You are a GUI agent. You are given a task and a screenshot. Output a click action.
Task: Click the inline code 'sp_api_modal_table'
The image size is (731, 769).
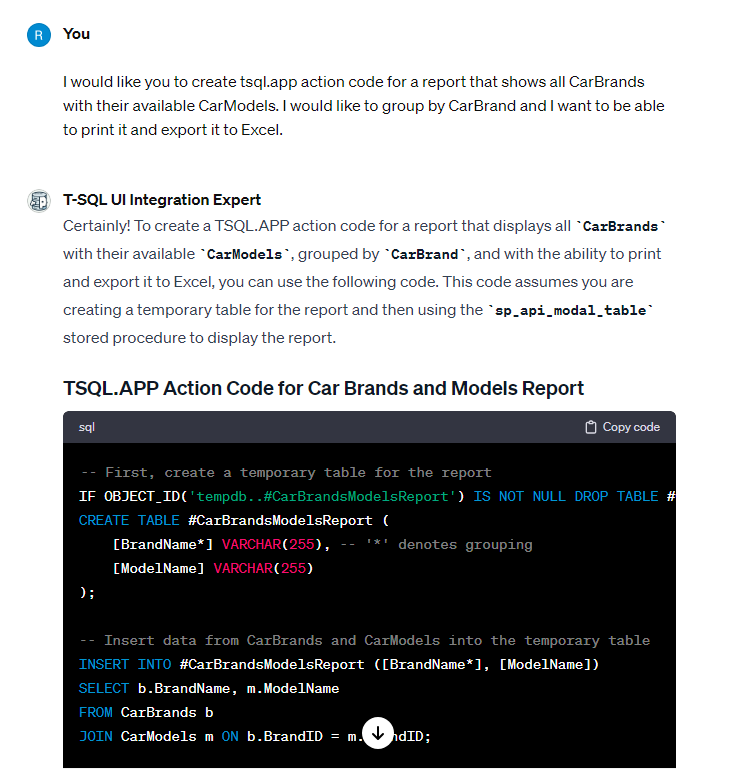click(x=570, y=310)
